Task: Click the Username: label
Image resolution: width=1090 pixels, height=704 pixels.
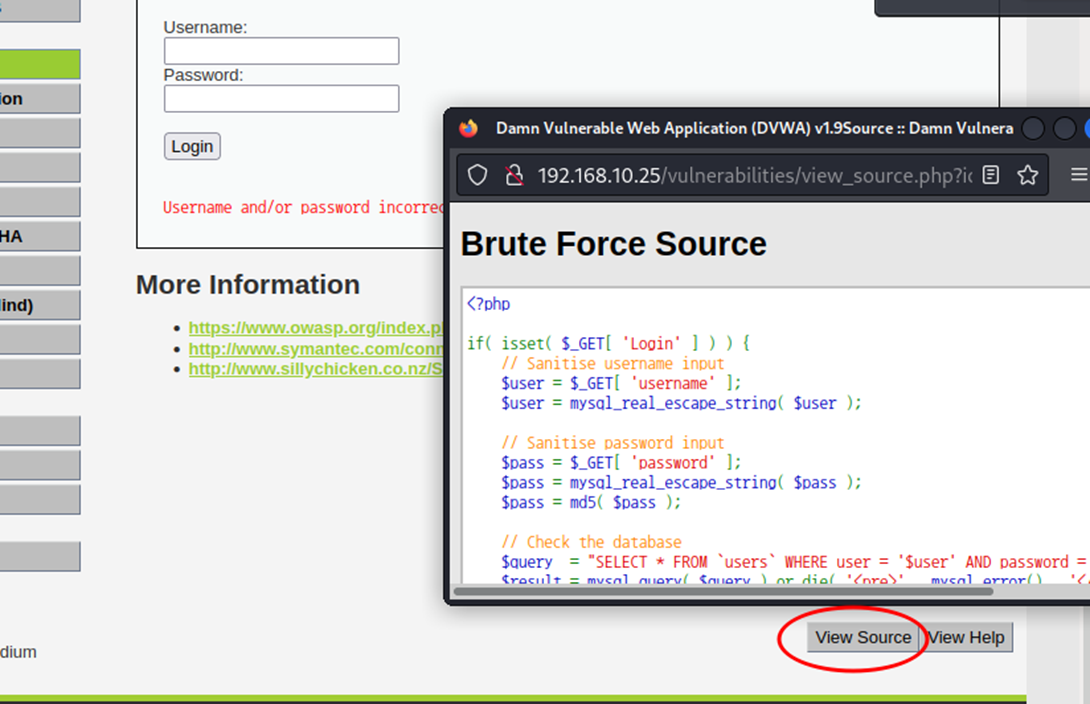Action: [205, 27]
